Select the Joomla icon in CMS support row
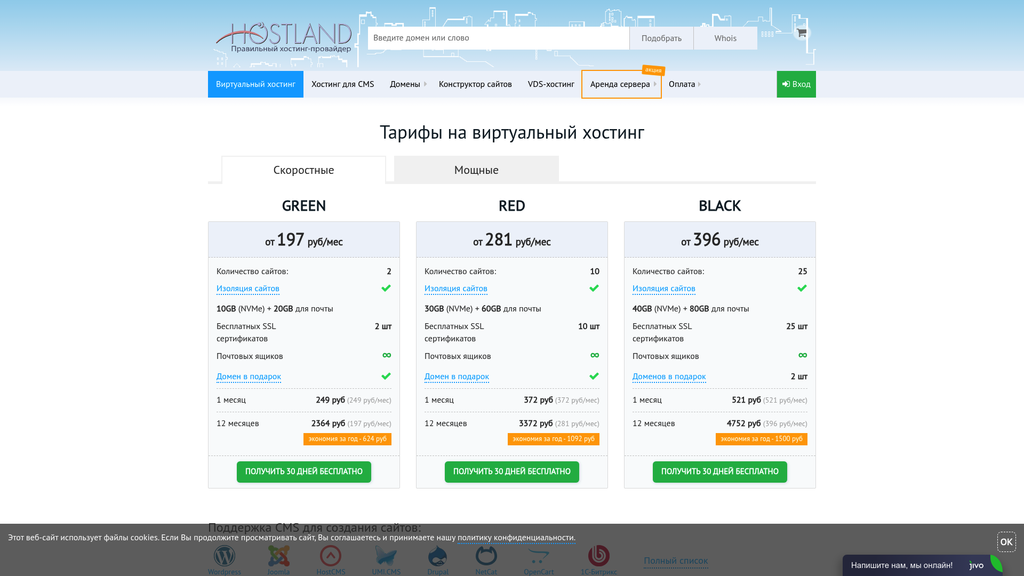The image size is (1024, 576). 278,557
